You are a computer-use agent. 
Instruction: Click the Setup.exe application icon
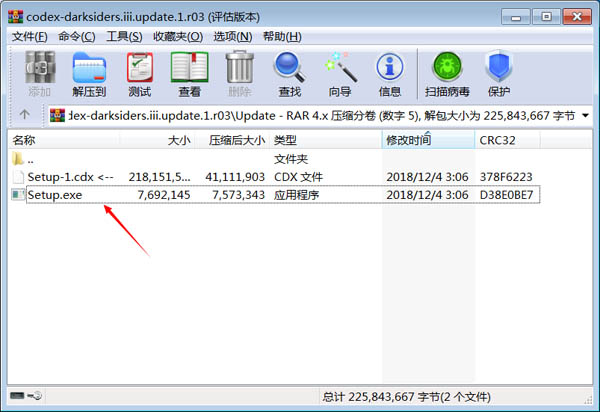[18, 195]
